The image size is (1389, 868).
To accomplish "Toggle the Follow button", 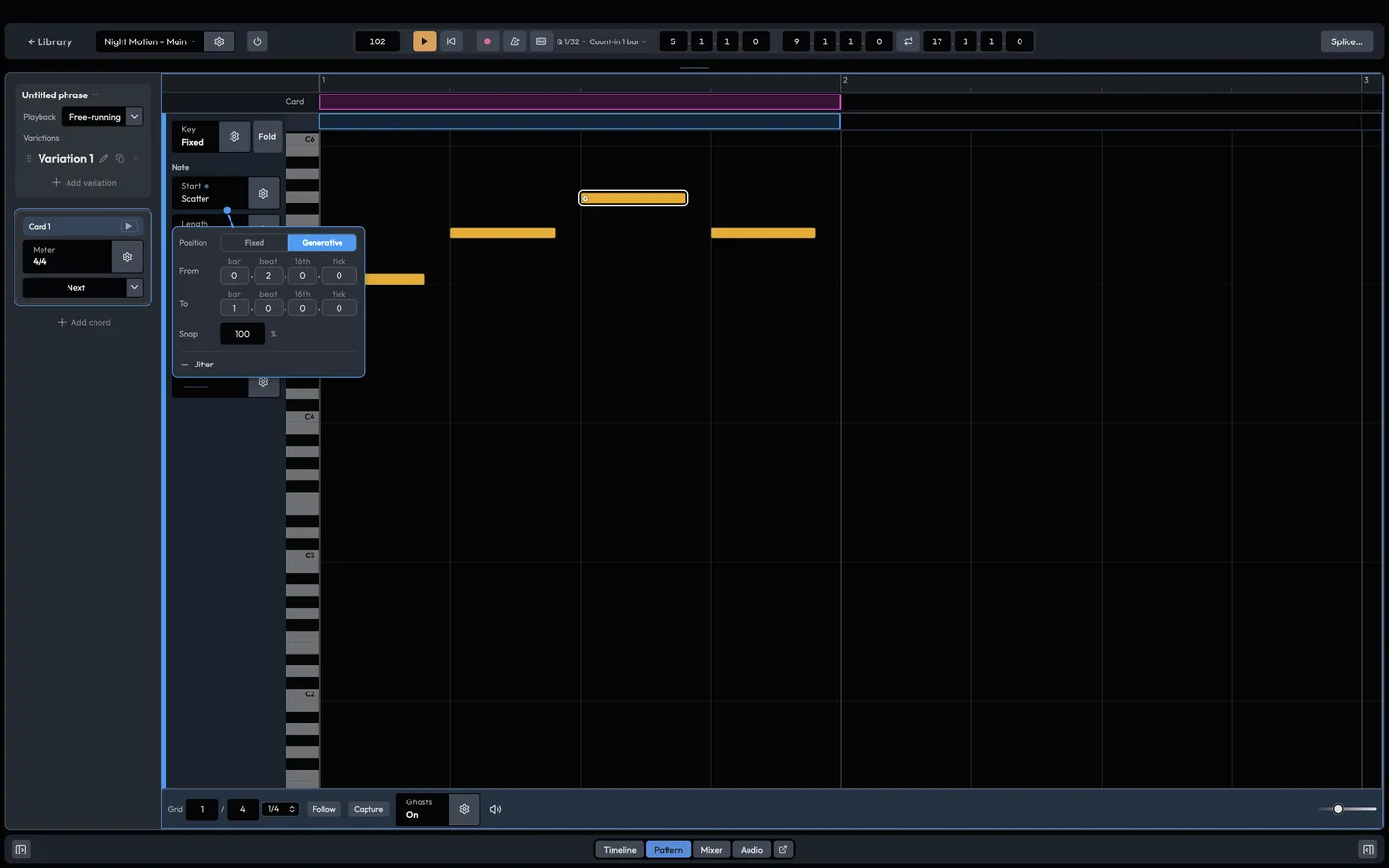I will (x=324, y=809).
